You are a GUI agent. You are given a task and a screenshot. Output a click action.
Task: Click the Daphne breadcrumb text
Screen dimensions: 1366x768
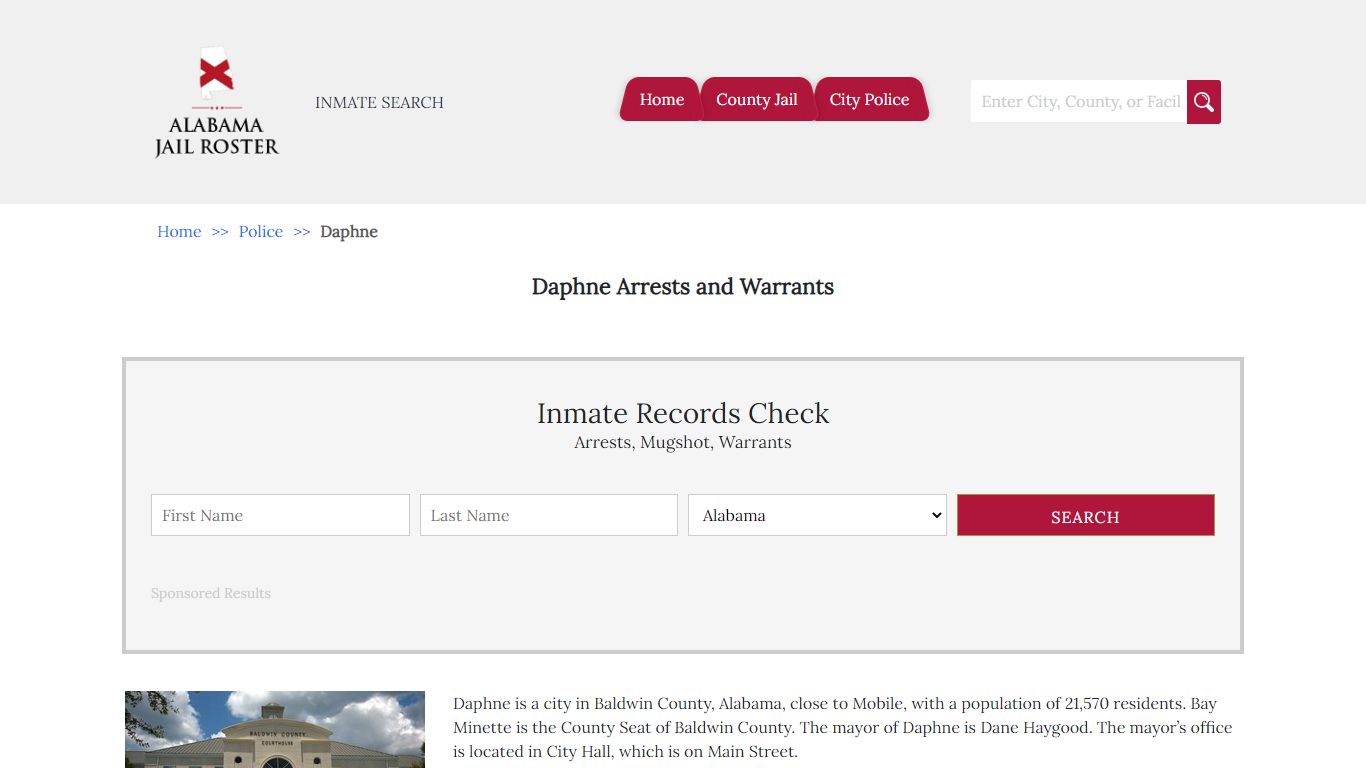click(349, 231)
